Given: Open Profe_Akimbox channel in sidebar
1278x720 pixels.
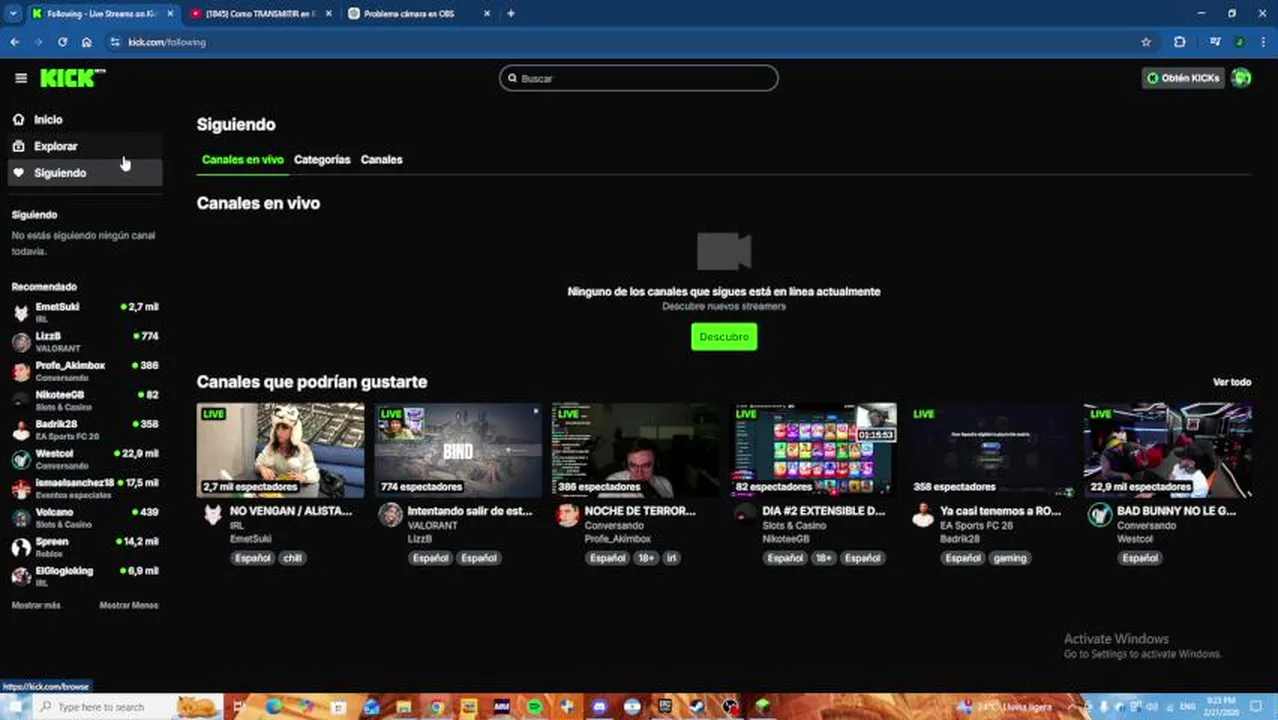Looking at the screenshot, I should pos(84,371).
